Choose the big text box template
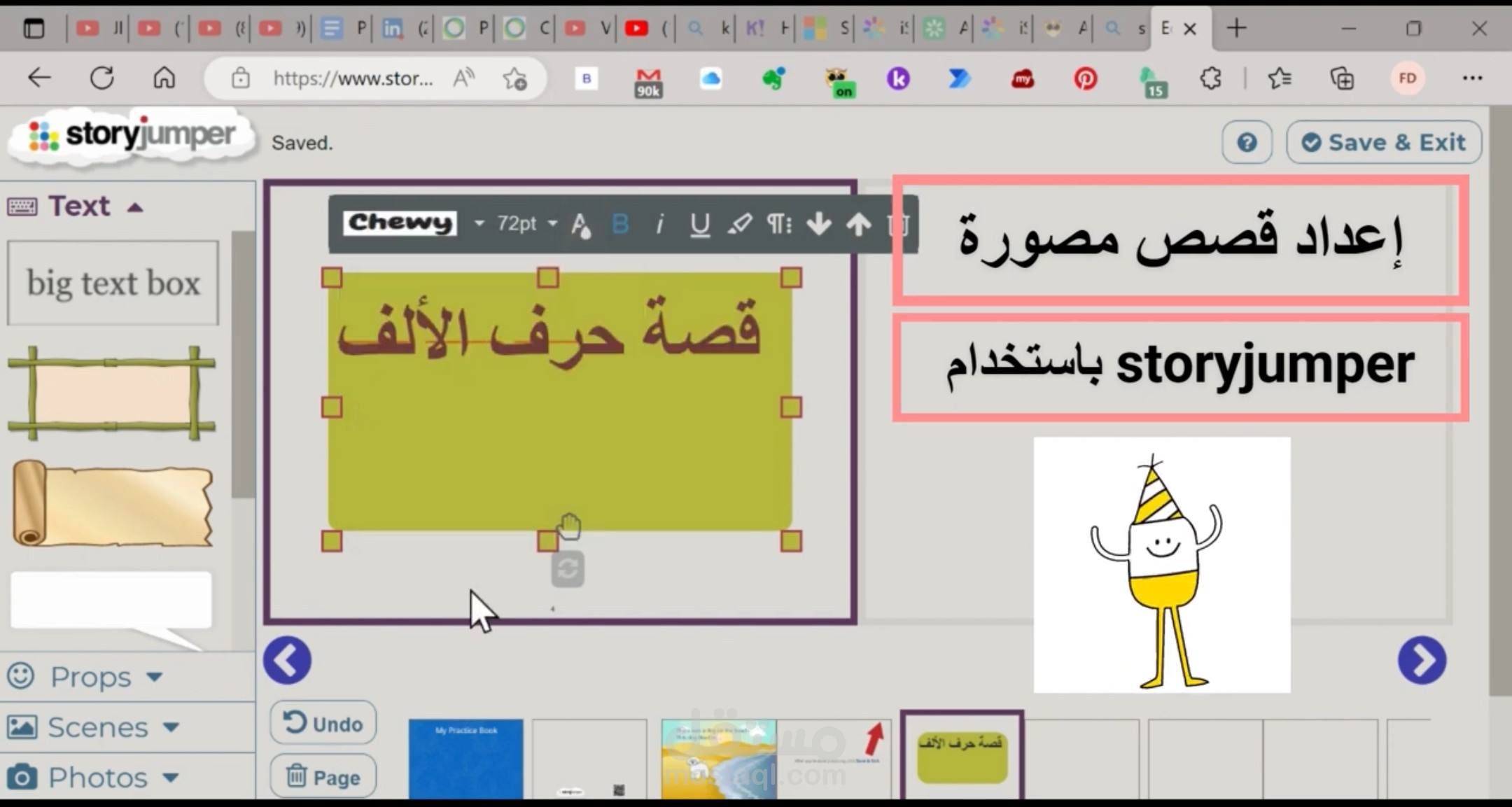The image size is (1512, 807). [x=113, y=283]
